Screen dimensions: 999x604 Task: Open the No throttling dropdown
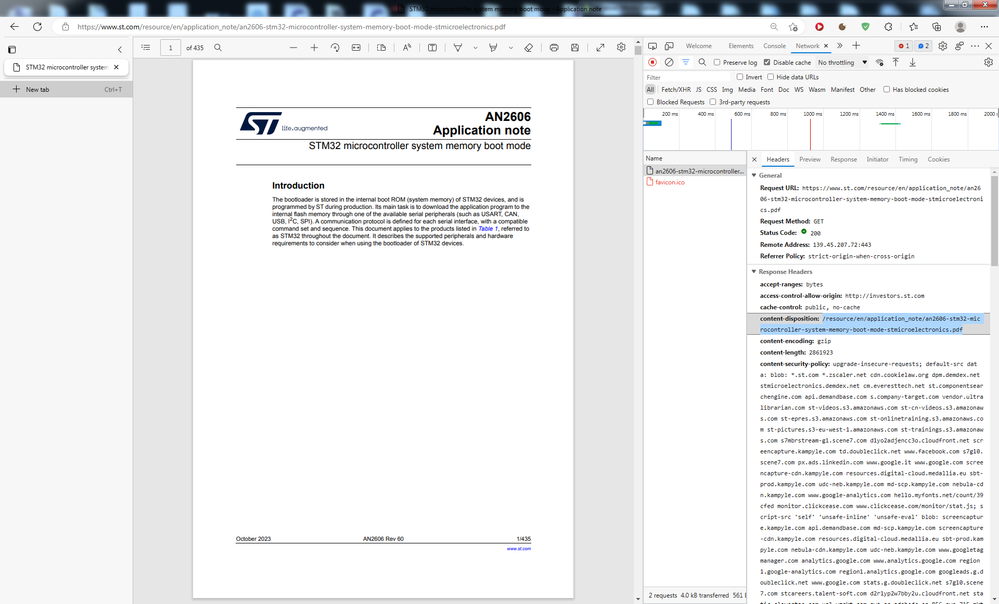[x=842, y=62]
